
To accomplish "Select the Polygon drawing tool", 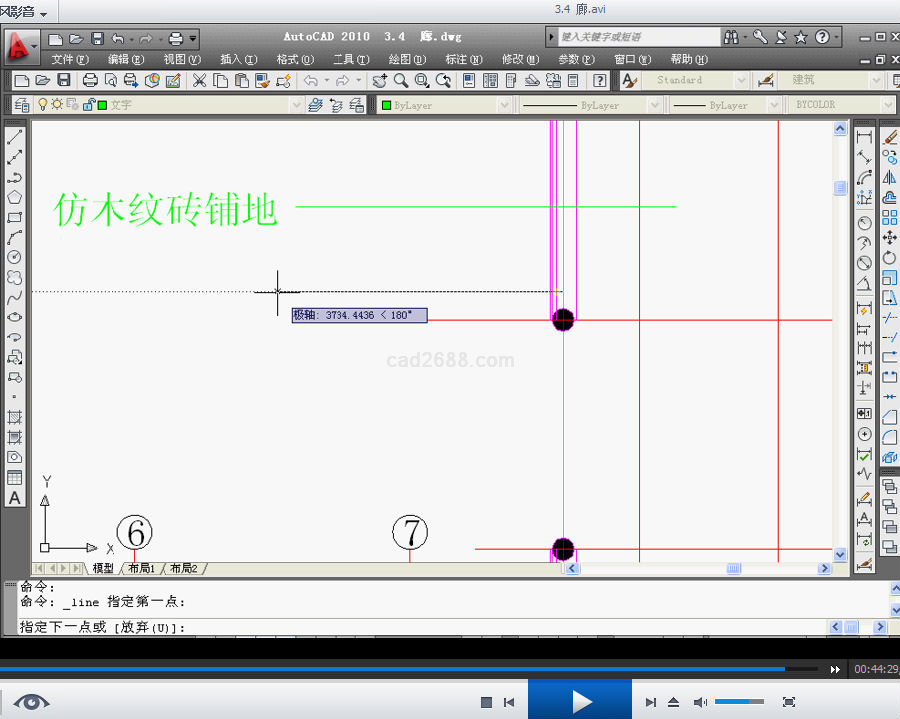I will click(15, 197).
